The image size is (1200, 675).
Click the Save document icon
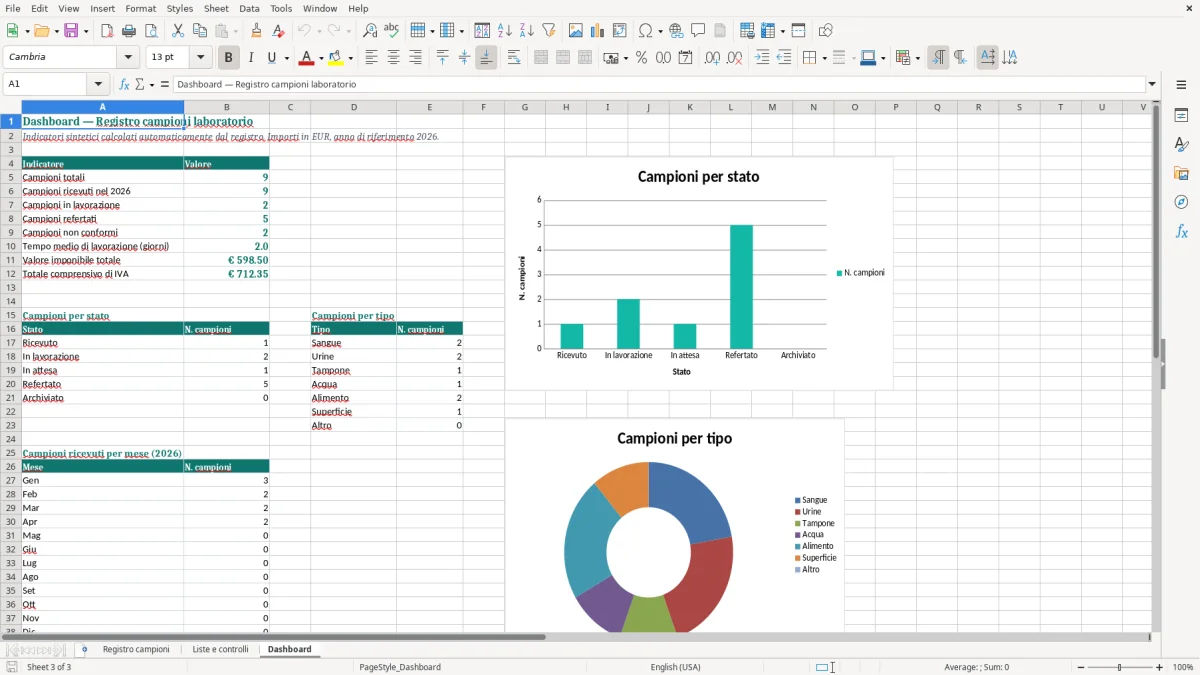[71, 31]
